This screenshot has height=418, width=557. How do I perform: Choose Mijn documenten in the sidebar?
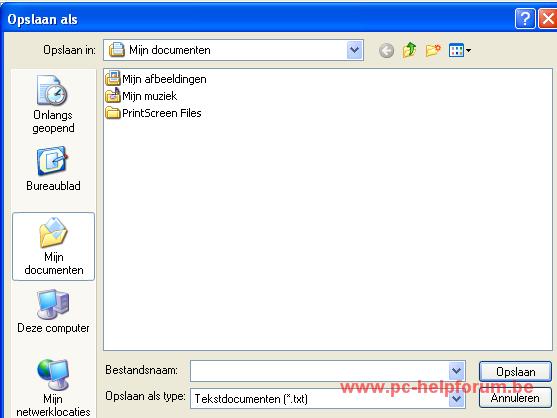click(x=53, y=246)
